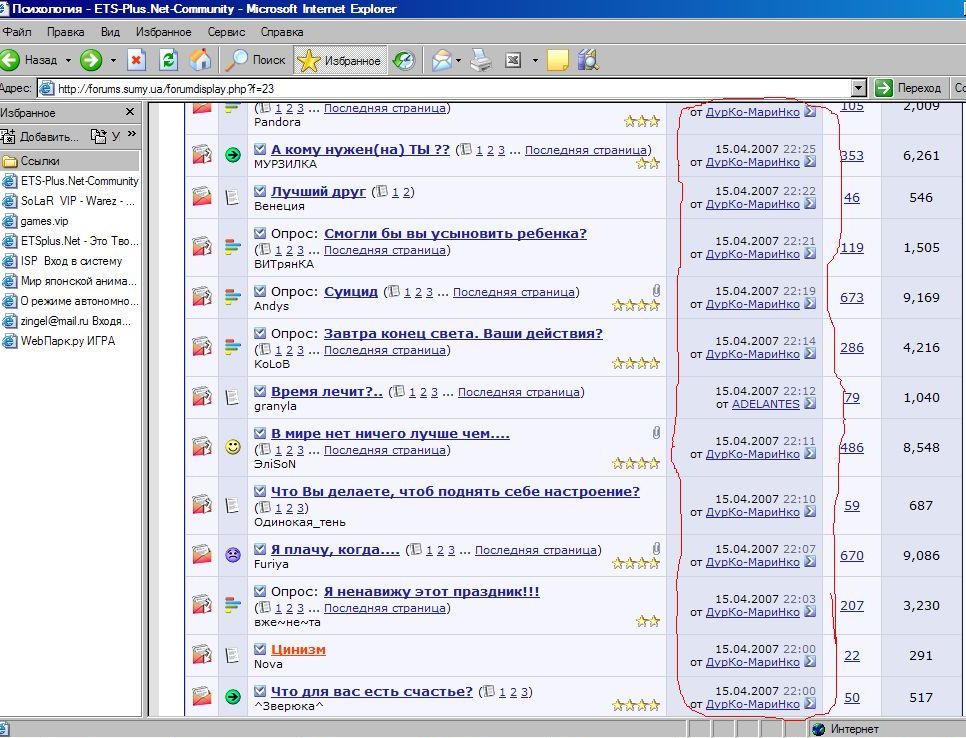This screenshot has width=966, height=738.
Task: Expand the favorites panel chevron overflow
Action: [x=131, y=134]
